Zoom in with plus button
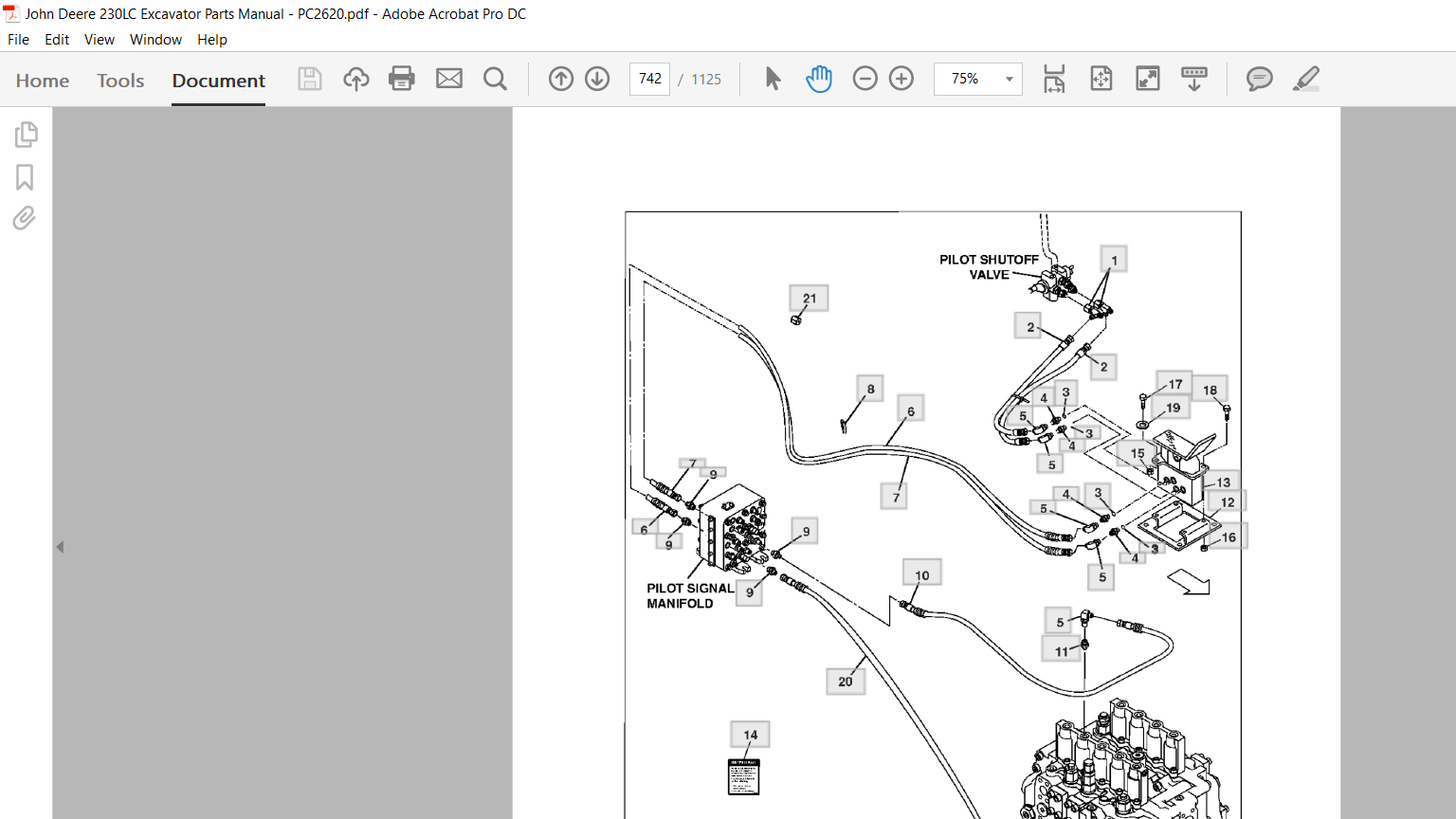 click(x=901, y=79)
